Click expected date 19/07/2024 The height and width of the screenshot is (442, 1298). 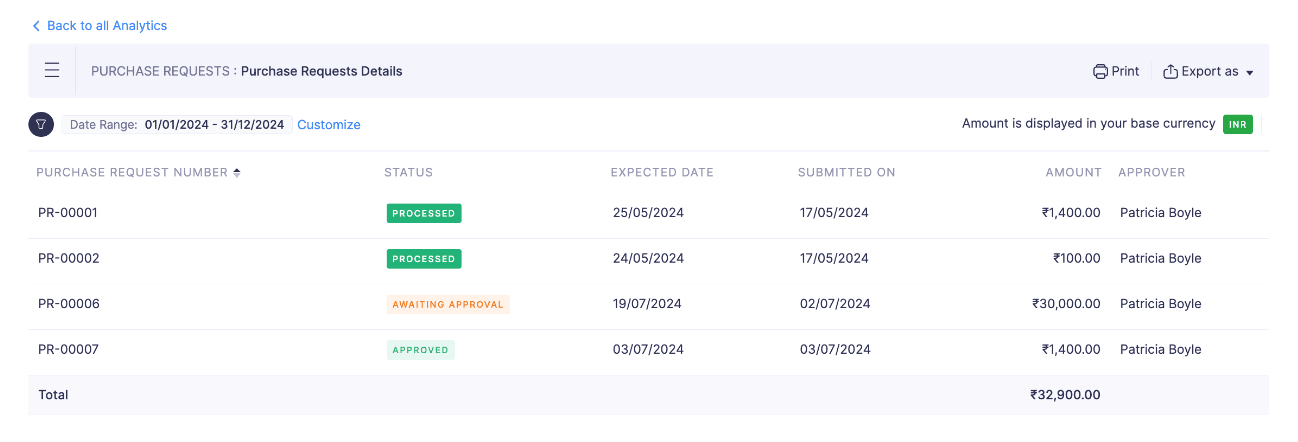coord(647,304)
